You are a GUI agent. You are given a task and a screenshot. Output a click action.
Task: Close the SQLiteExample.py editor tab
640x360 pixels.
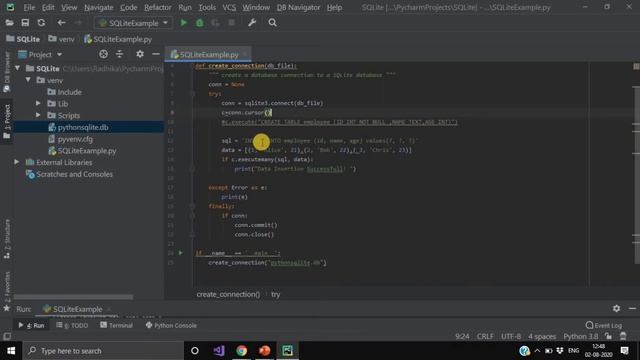245,54
